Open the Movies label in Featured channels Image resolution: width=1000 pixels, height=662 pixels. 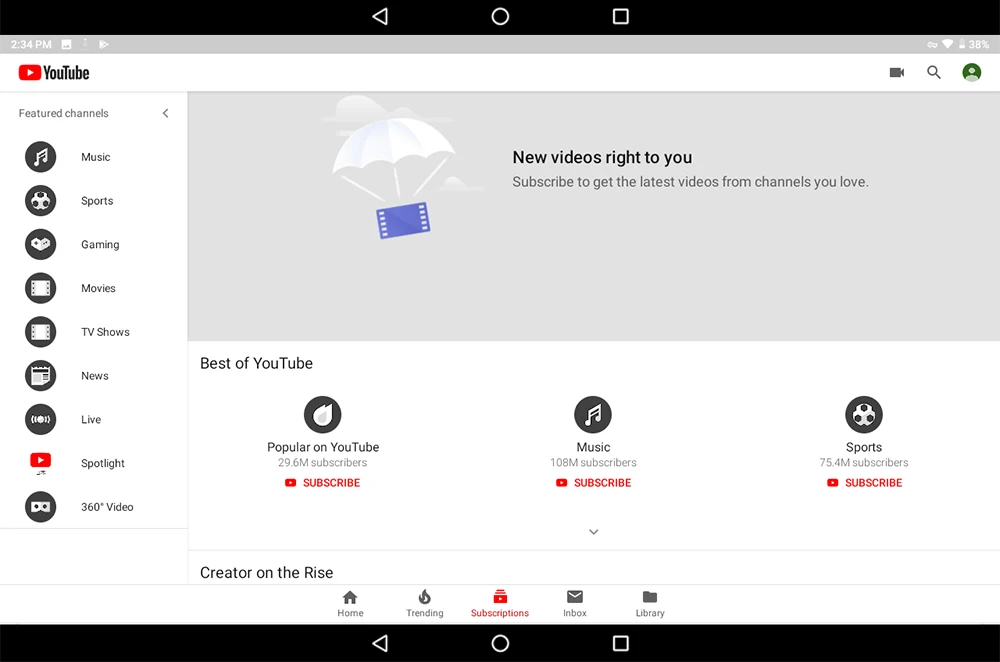98,288
